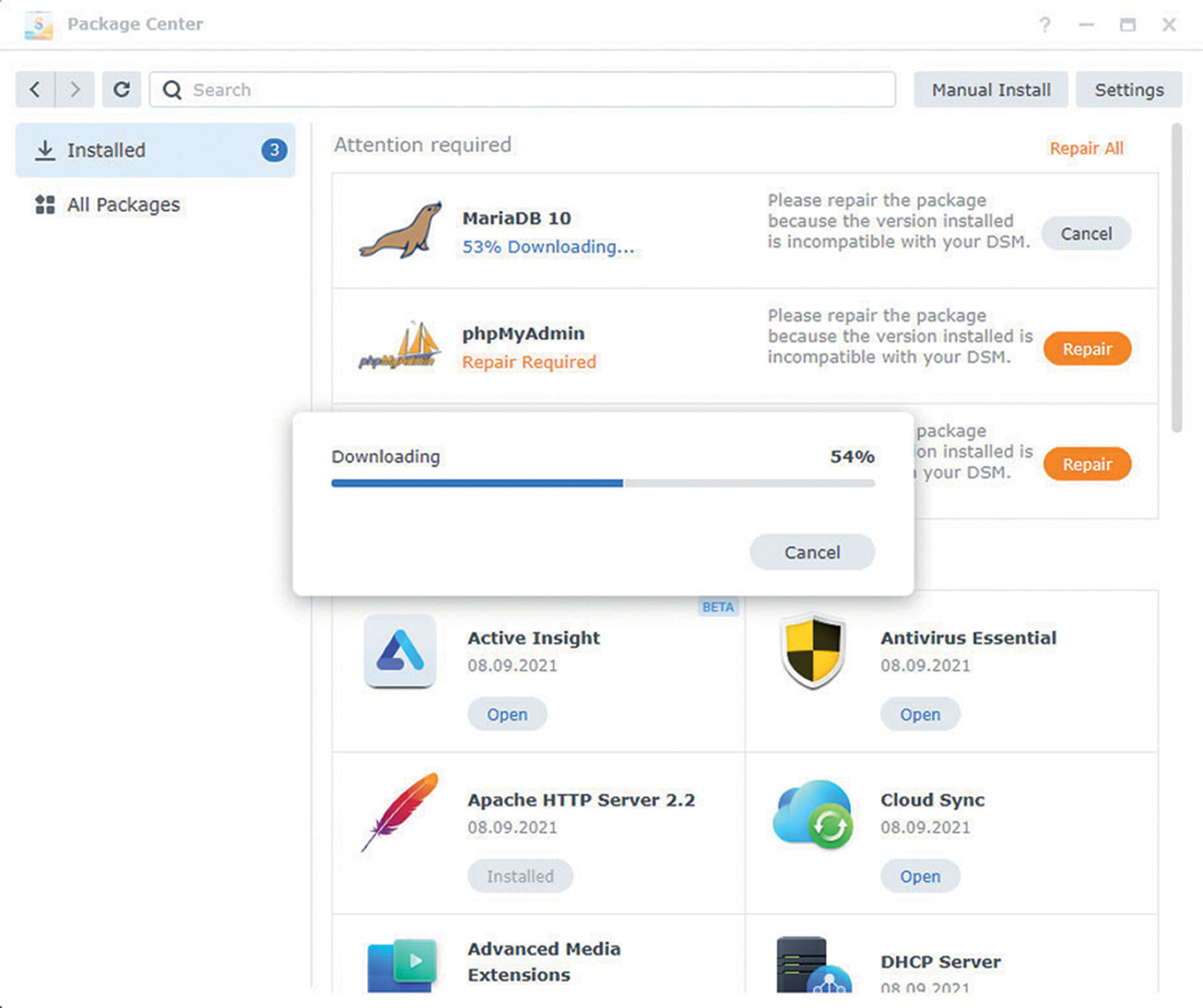This screenshot has height=1008, width=1203.
Task: Open the Active Insight package icon
Action: click(400, 651)
